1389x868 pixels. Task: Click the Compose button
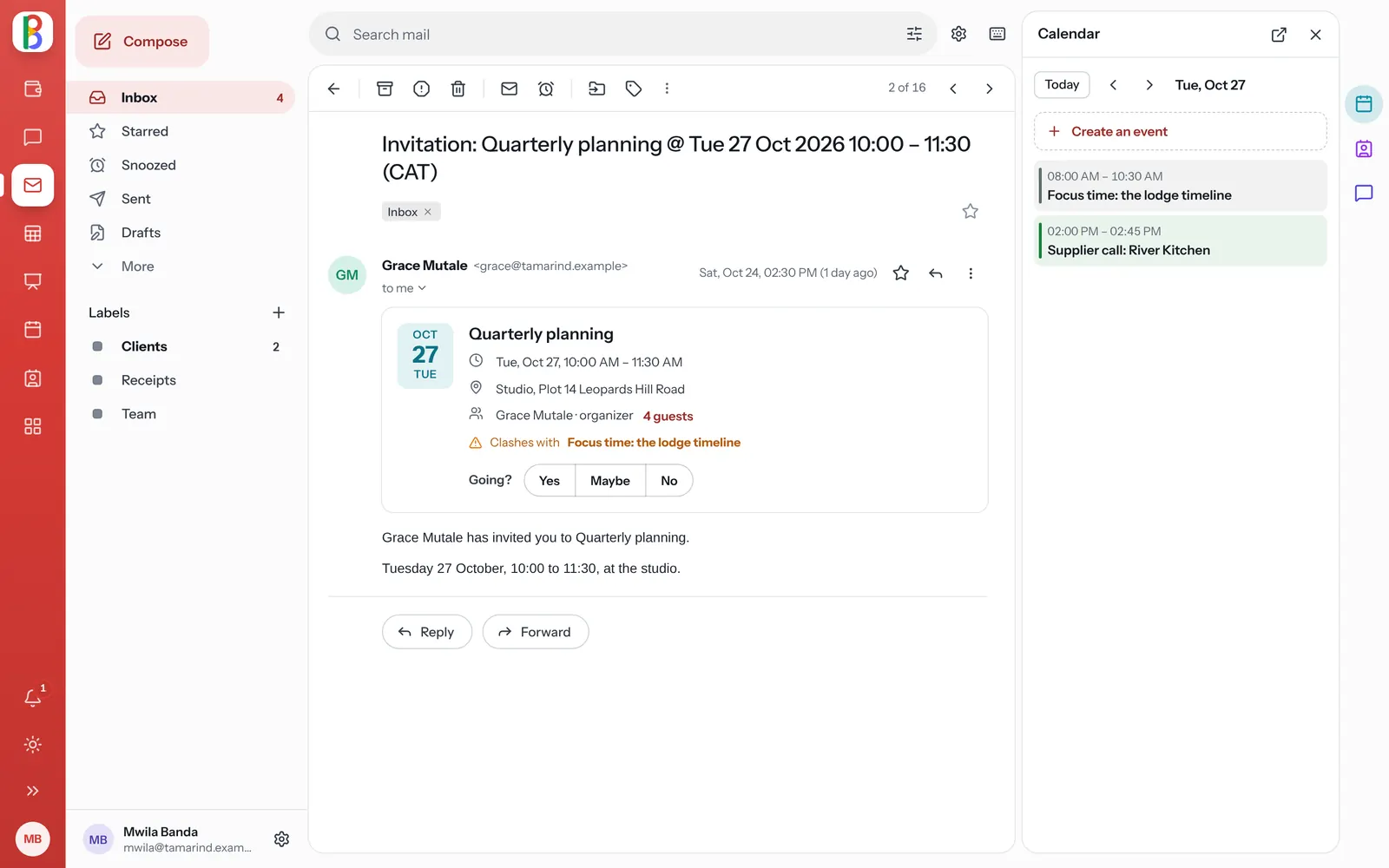[142, 42]
